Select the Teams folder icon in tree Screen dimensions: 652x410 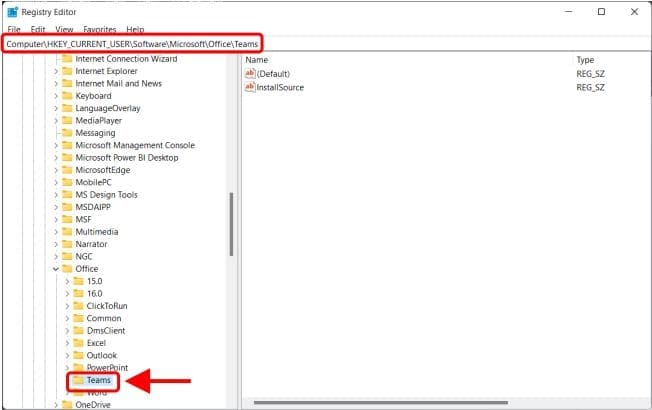78,380
